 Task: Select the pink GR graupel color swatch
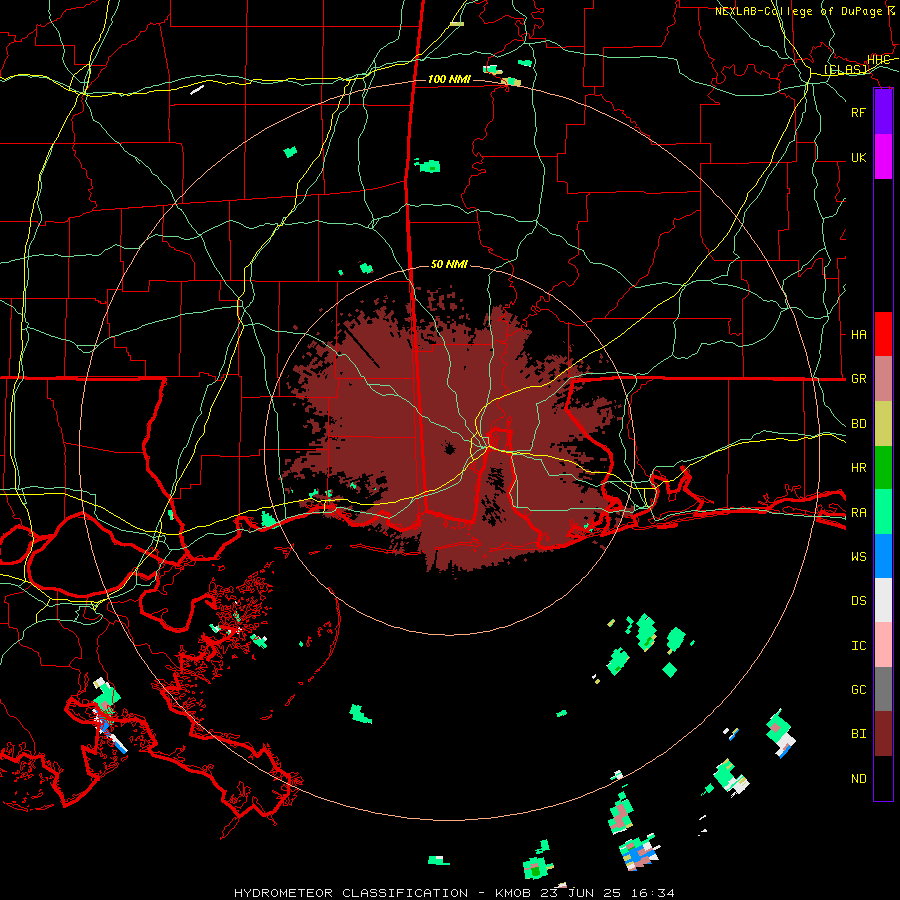[x=883, y=378]
